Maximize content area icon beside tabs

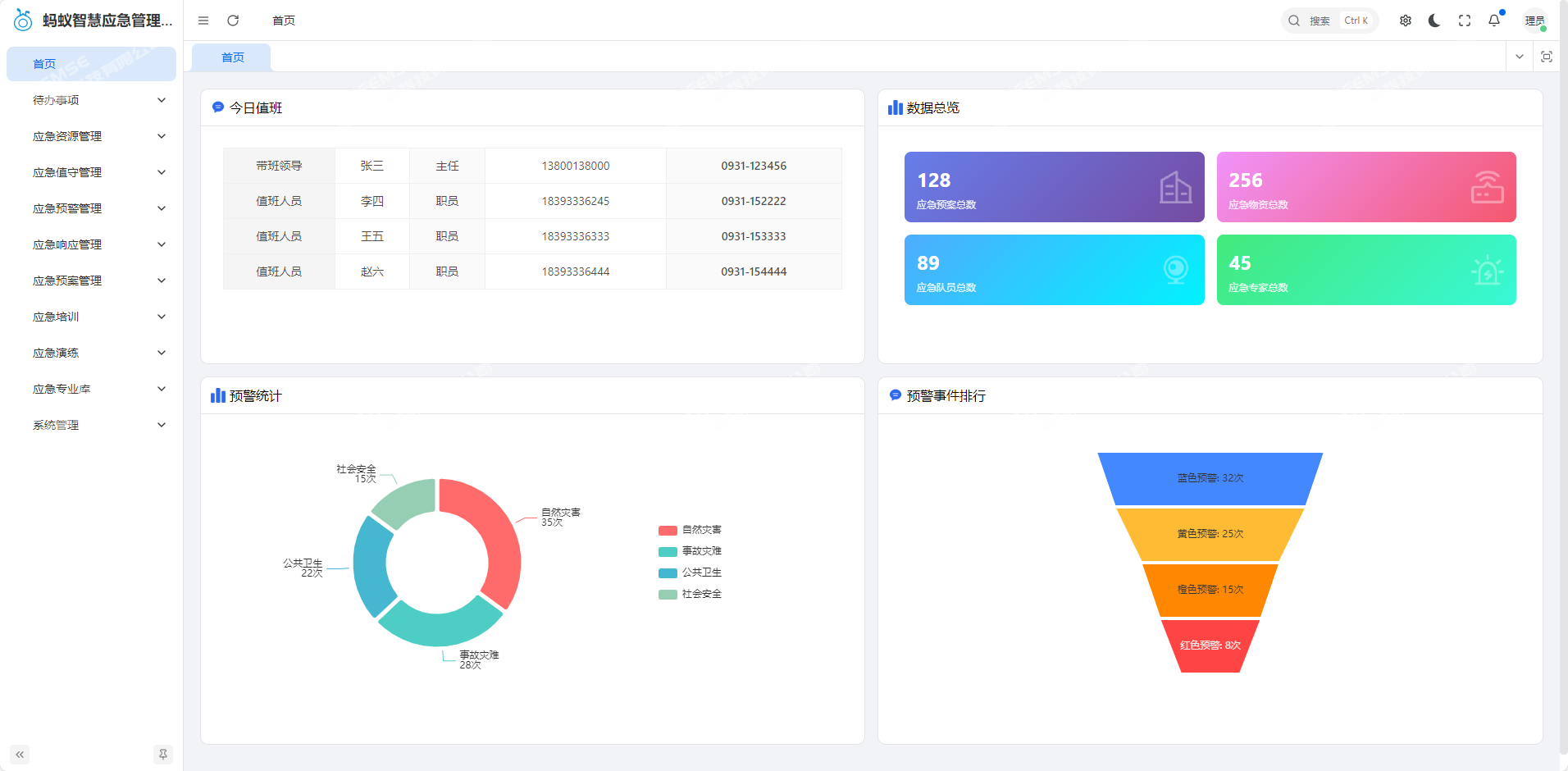pyautogui.click(x=1547, y=57)
